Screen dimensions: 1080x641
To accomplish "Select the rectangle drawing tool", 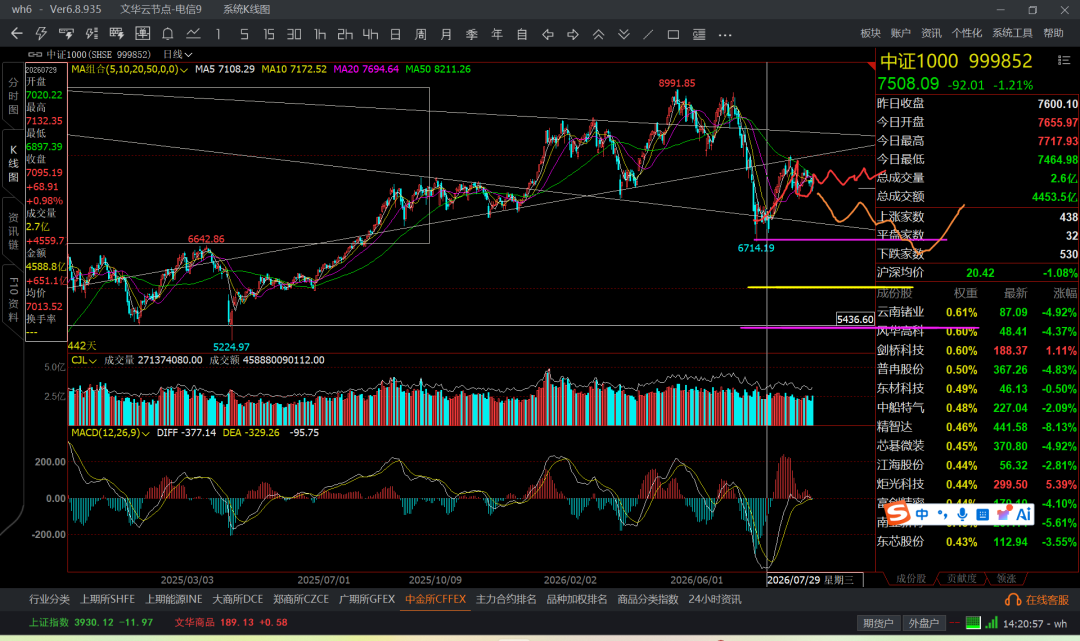I will tap(674, 34).
